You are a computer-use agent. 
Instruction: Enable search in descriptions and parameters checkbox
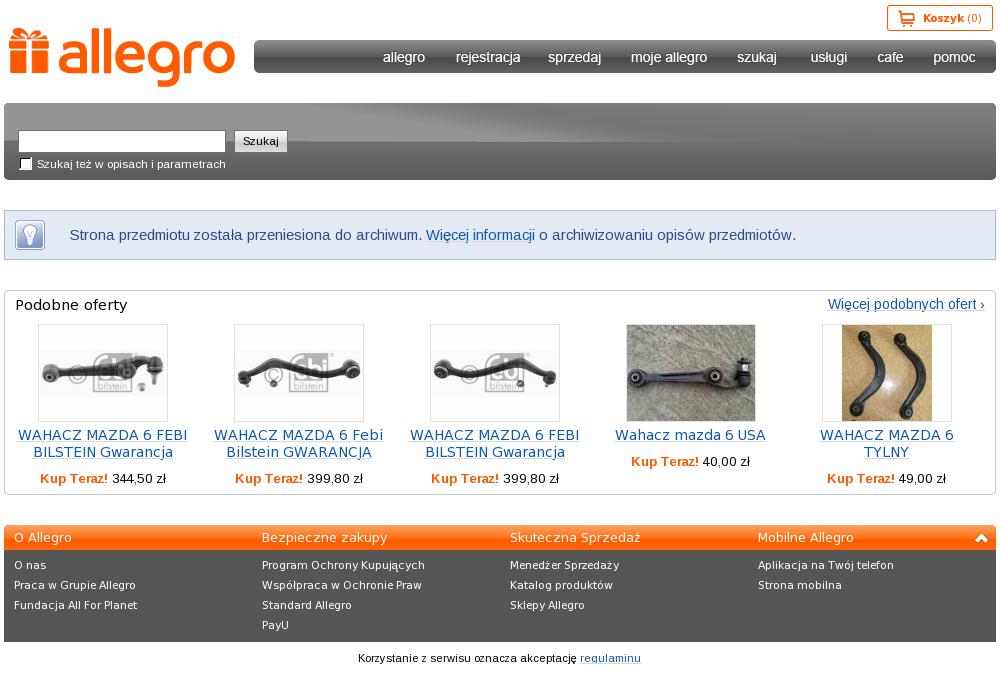(26, 164)
